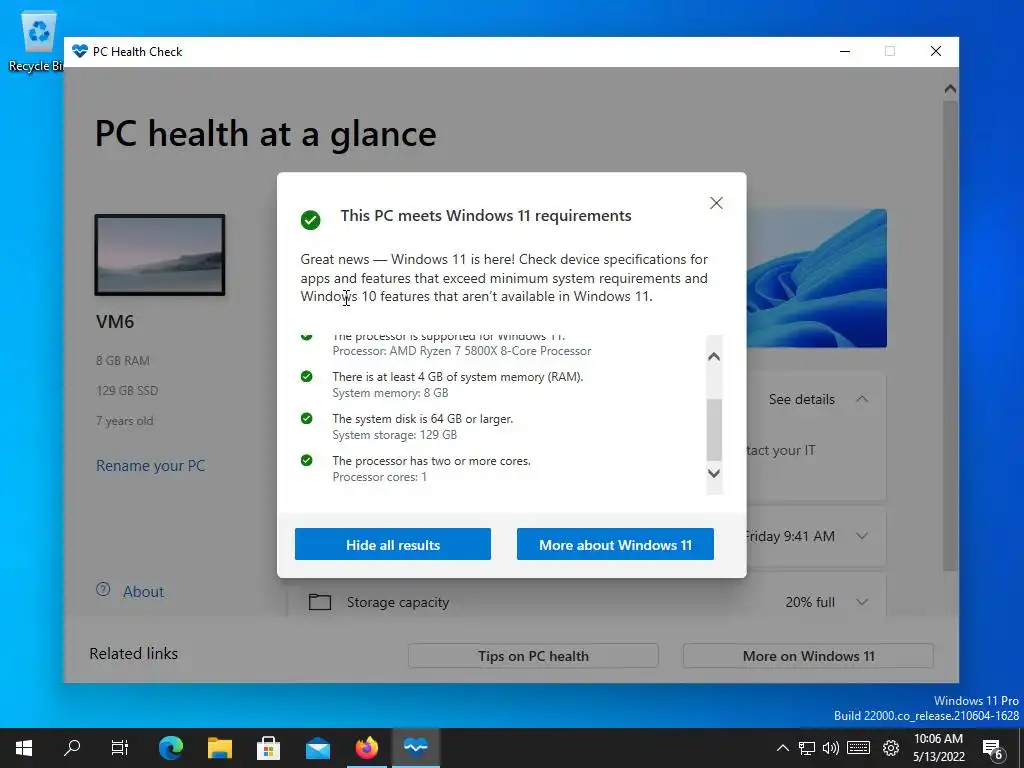Click the green check beside system disk result
Viewport: 1024px width, 768px height.
tap(306, 418)
